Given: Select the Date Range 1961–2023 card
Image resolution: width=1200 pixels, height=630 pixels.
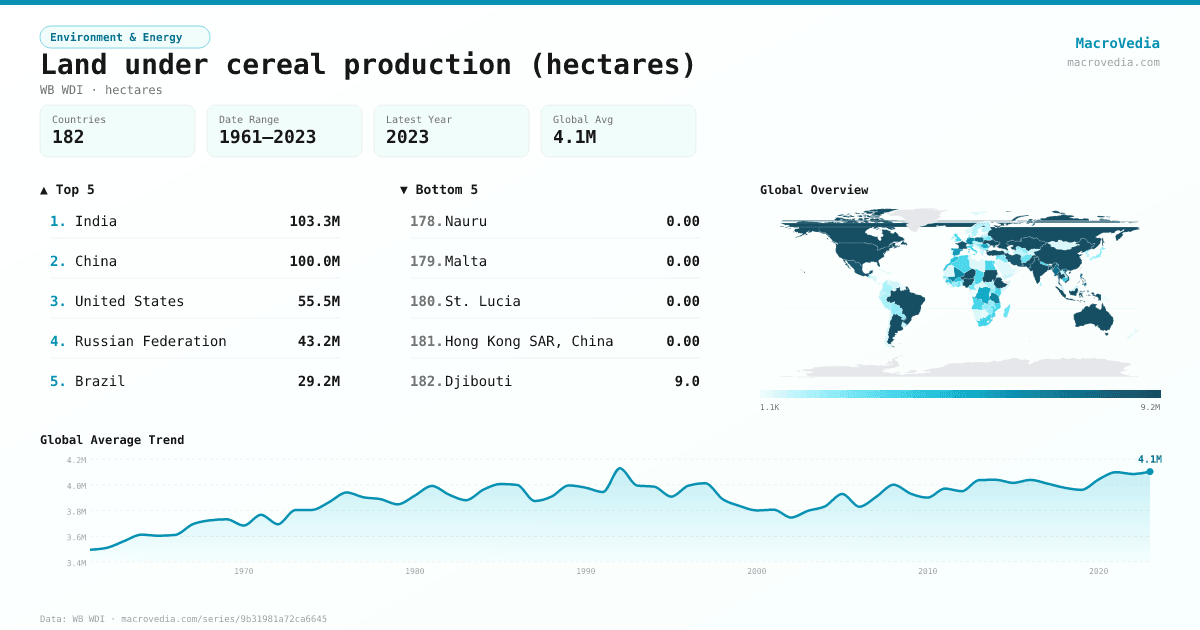Looking at the screenshot, I should click(x=284, y=131).
